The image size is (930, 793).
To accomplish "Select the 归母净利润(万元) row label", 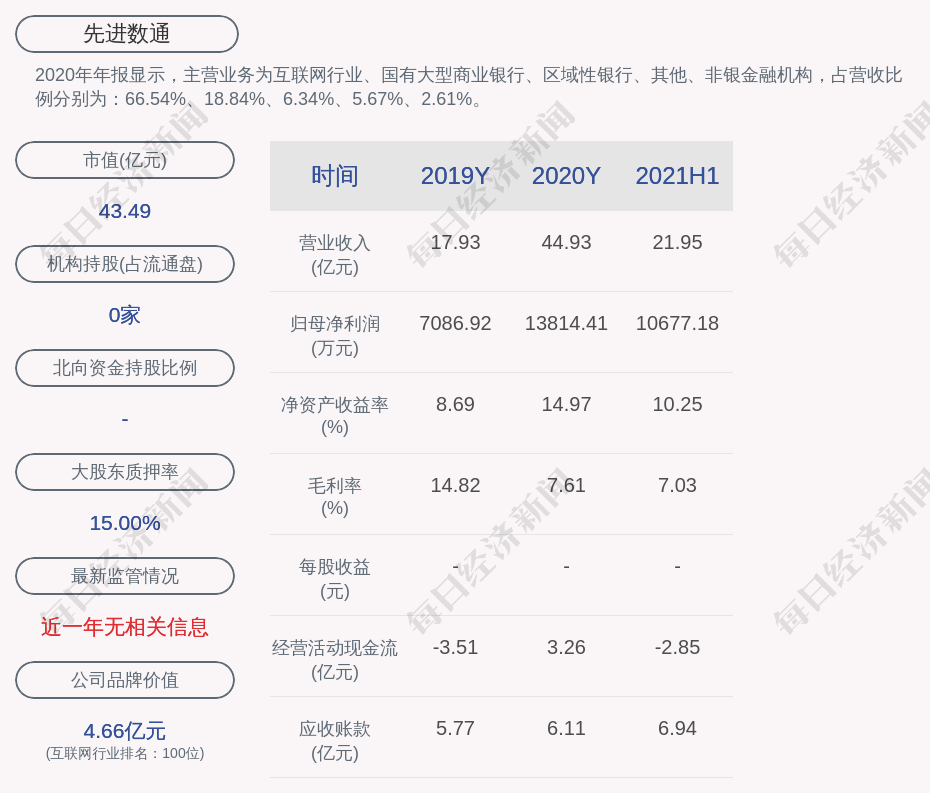I will (335, 336).
